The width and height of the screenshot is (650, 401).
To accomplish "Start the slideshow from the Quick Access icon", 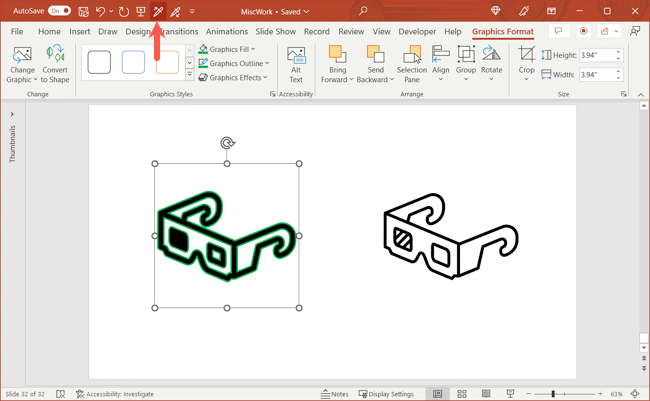I will [141, 11].
